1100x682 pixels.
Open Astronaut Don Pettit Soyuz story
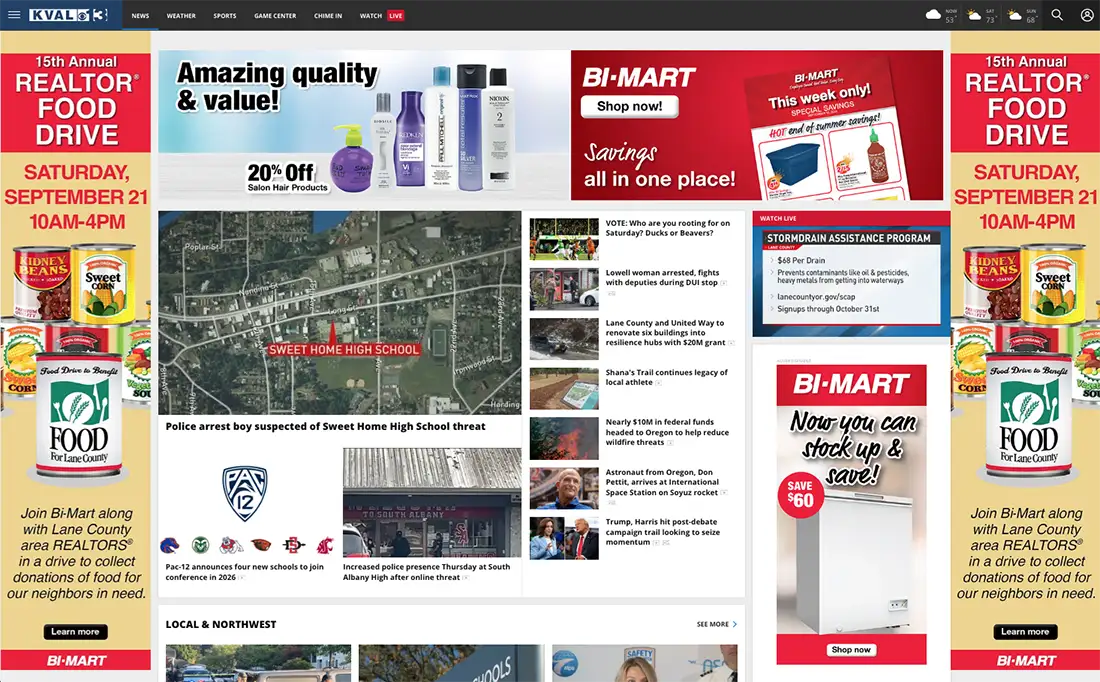pos(662,483)
